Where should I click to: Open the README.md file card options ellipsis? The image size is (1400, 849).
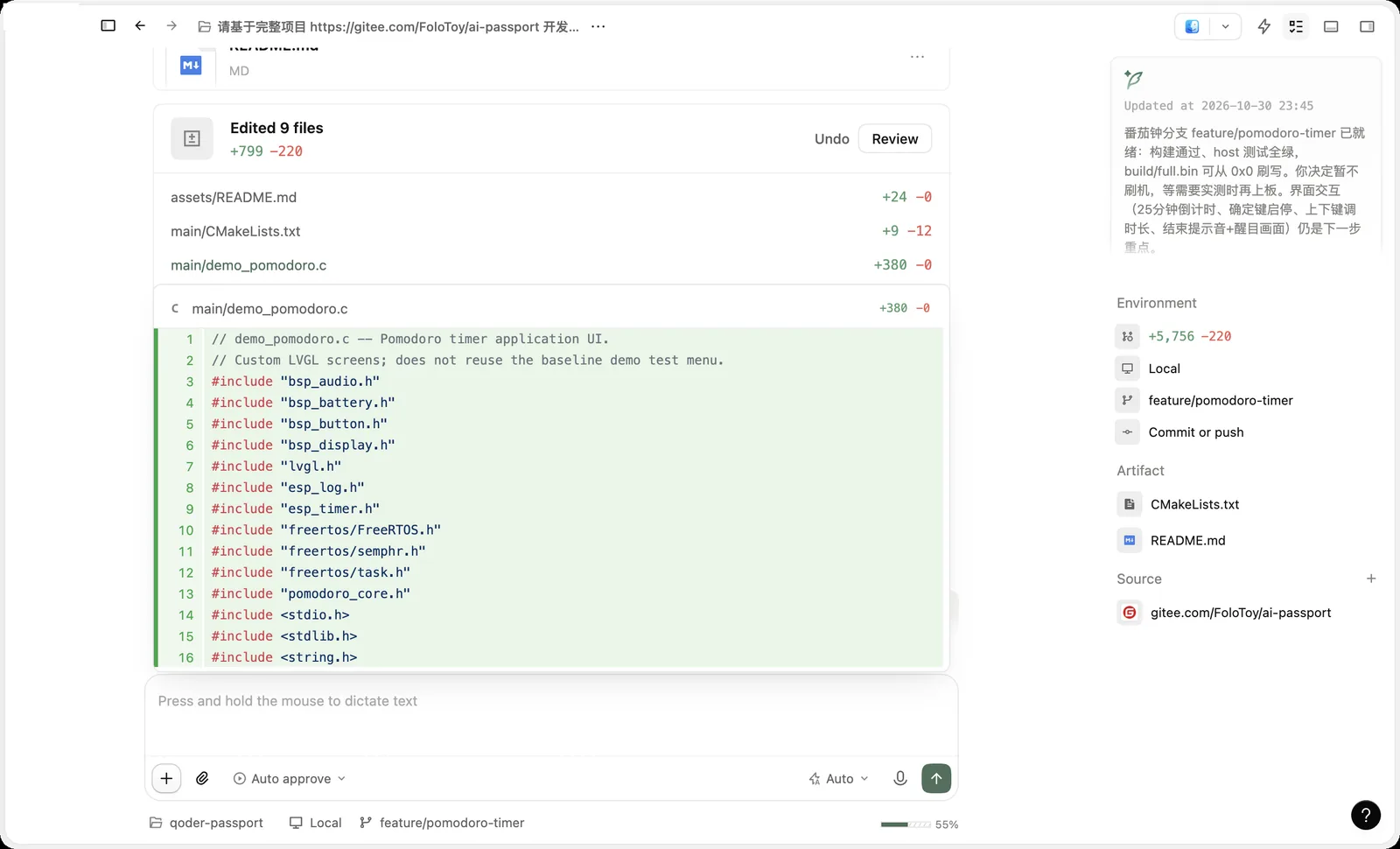pos(917,57)
